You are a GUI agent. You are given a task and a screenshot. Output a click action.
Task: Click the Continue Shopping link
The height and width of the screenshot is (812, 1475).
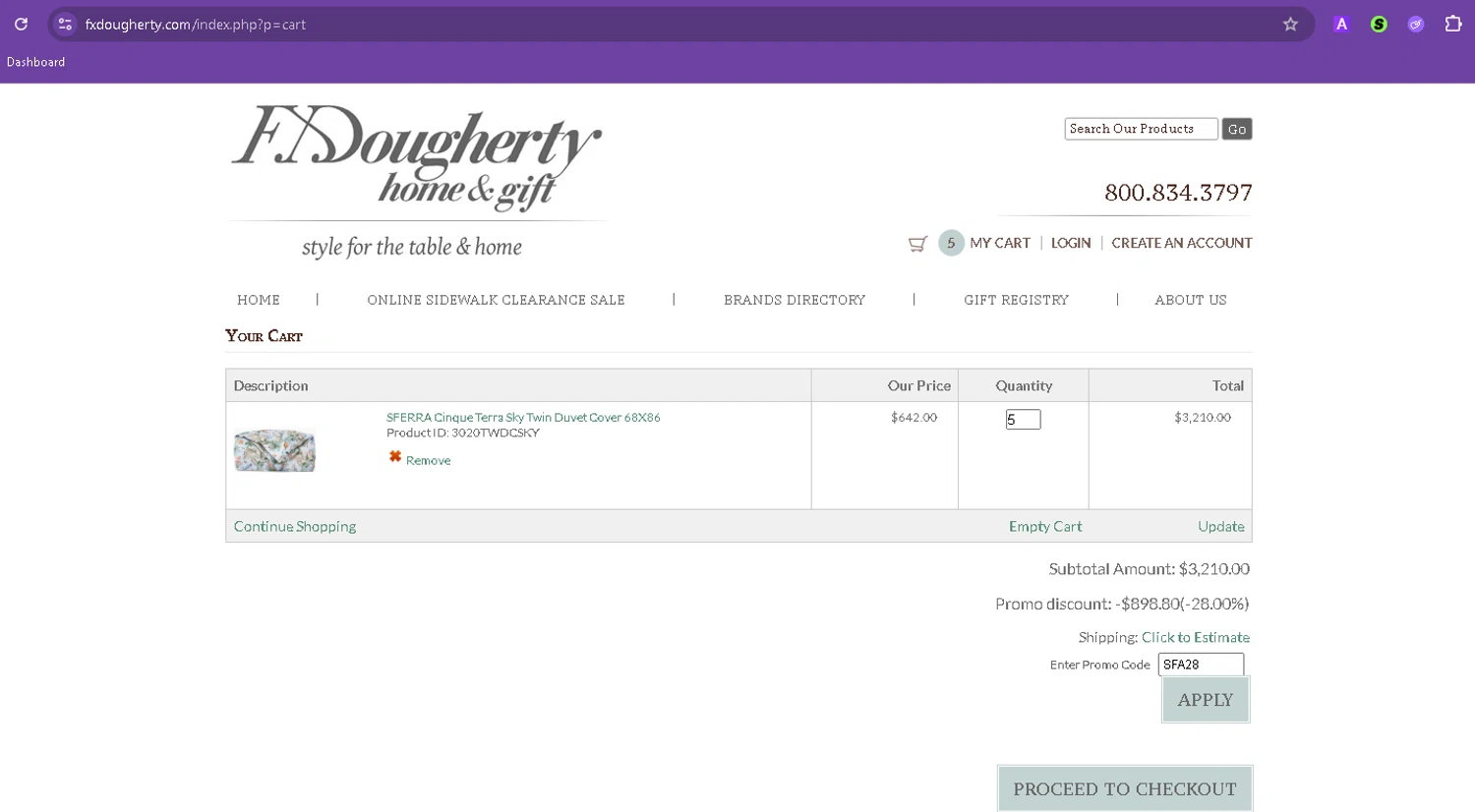295,527
